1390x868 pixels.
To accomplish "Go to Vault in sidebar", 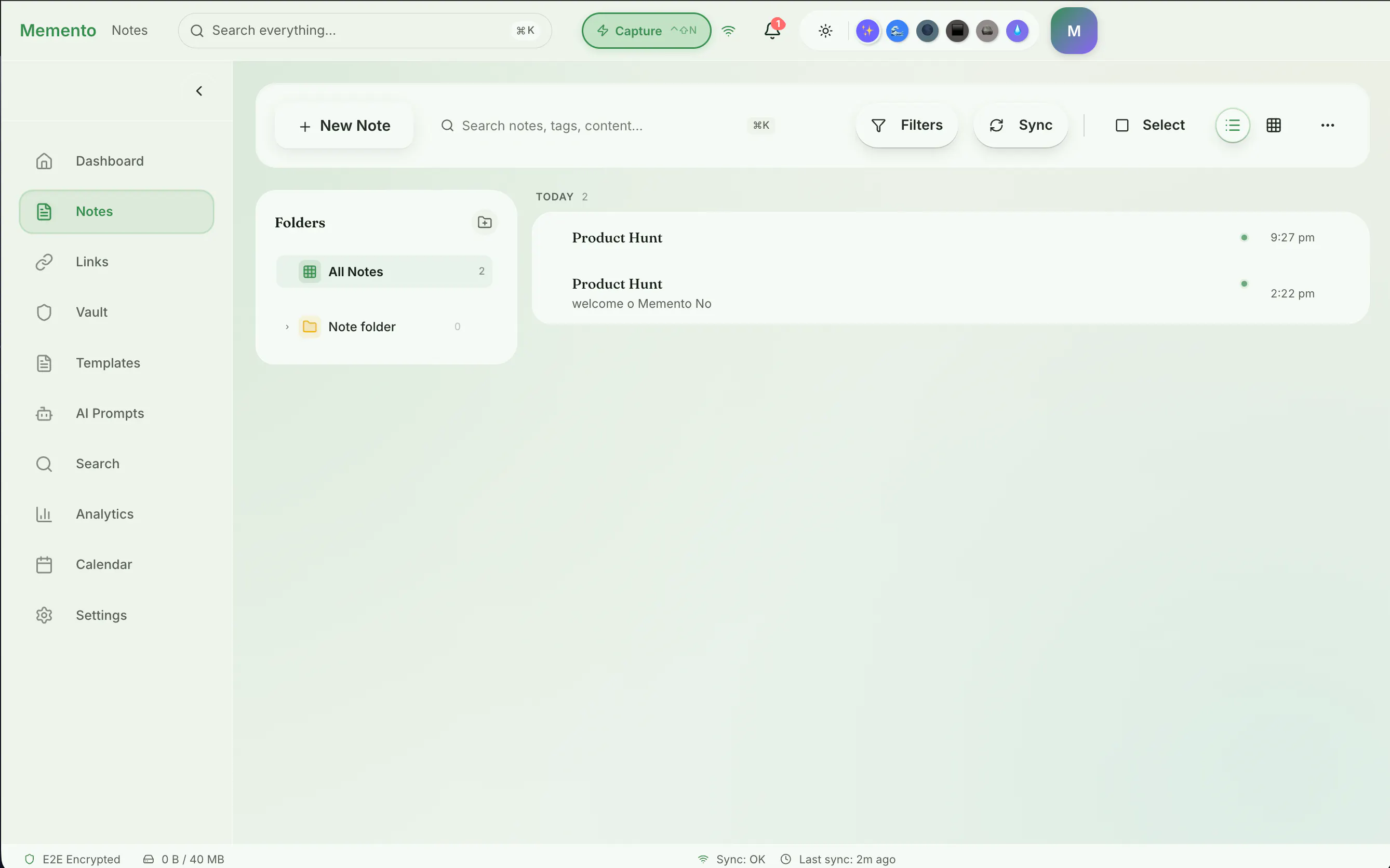I will [x=116, y=313].
